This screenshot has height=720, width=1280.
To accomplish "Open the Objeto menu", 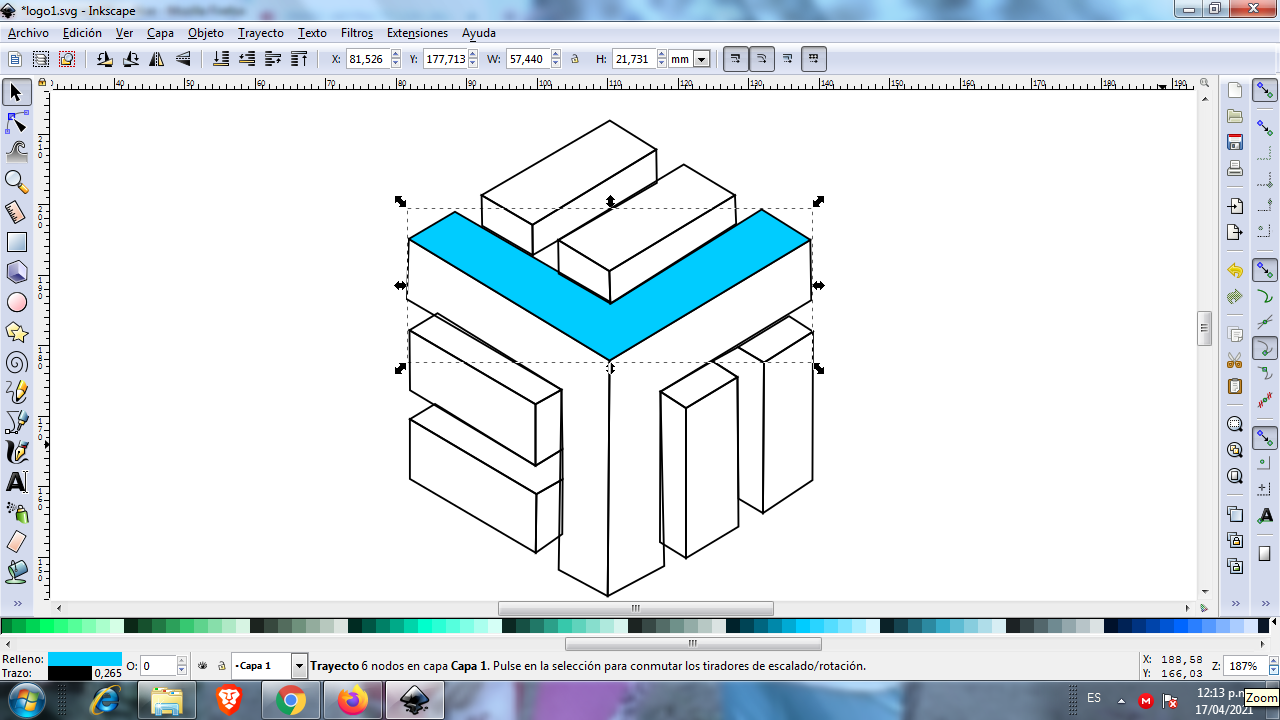I will [x=206, y=33].
